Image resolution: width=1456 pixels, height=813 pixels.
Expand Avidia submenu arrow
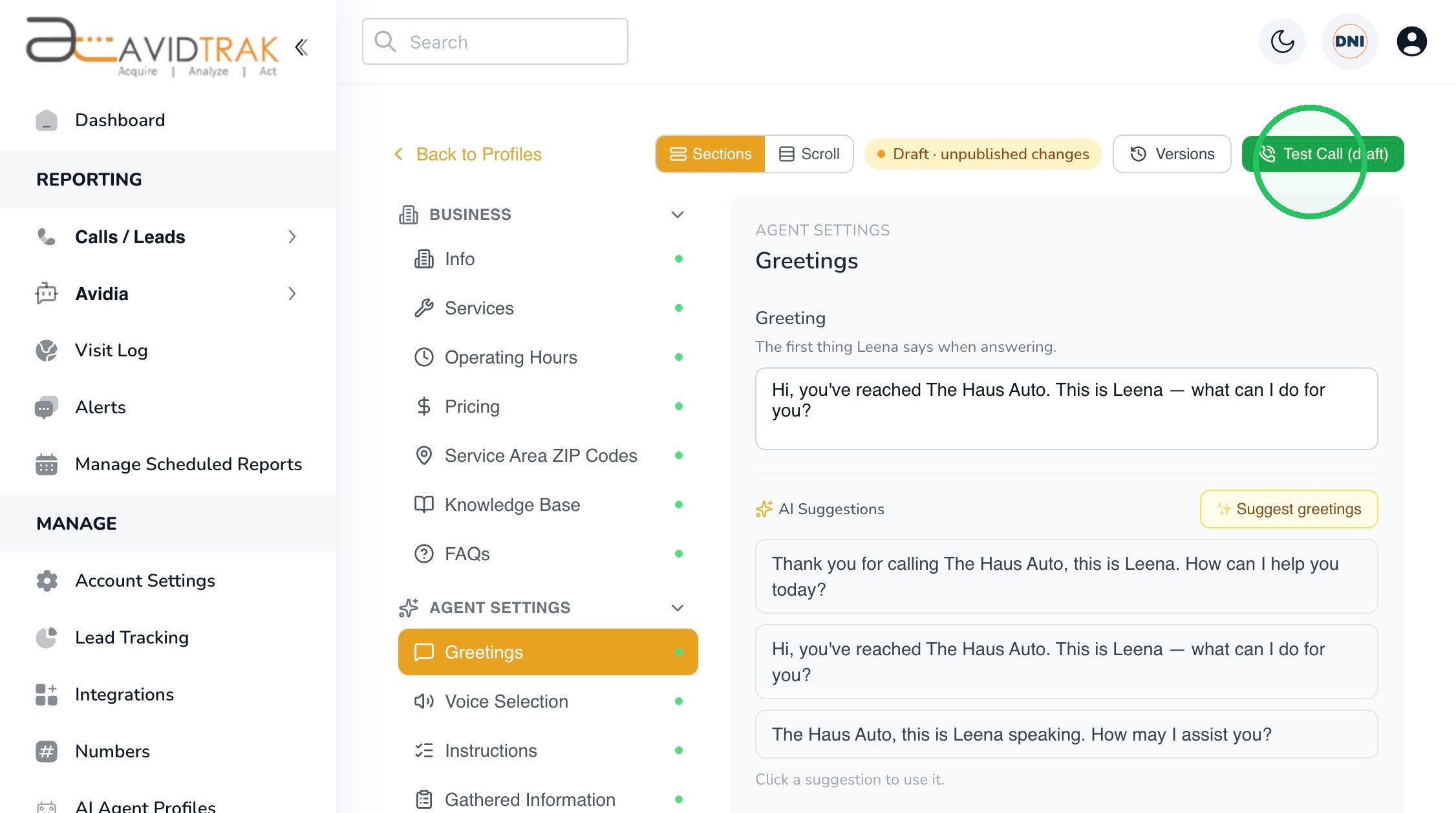292,294
